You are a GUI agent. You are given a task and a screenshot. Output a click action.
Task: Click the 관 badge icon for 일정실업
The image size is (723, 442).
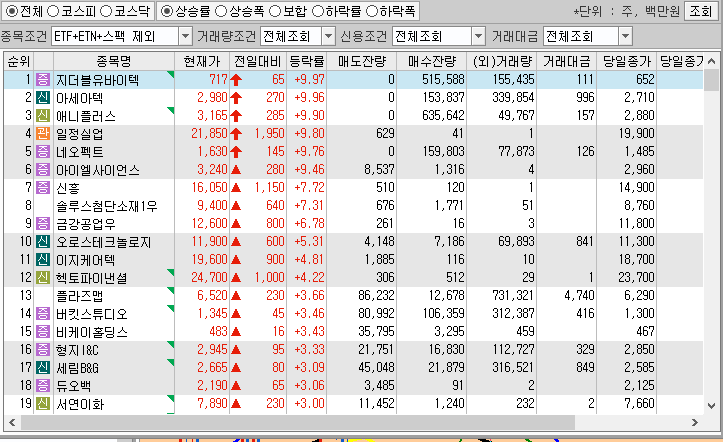click(x=43, y=133)
